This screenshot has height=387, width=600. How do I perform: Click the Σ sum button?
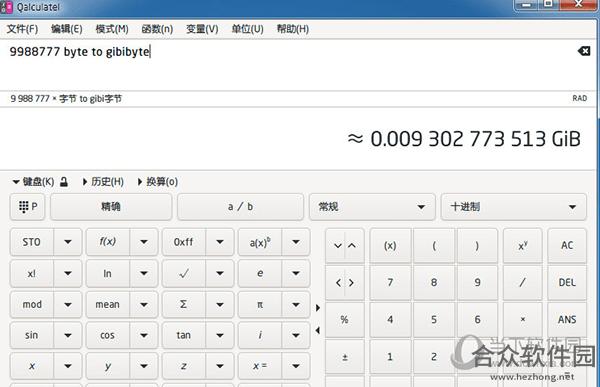click(184, 304)
